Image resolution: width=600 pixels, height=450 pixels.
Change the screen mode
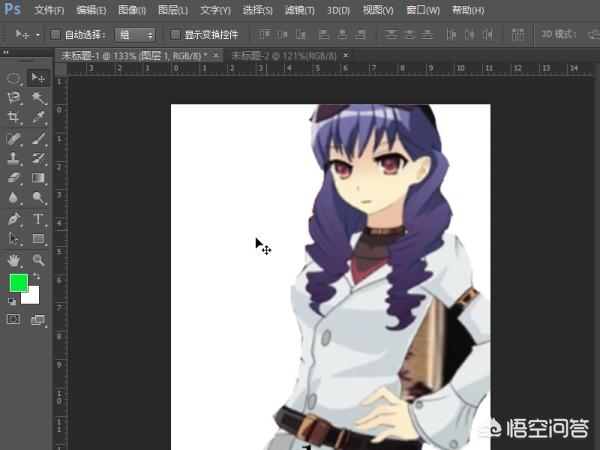[38, 320]
